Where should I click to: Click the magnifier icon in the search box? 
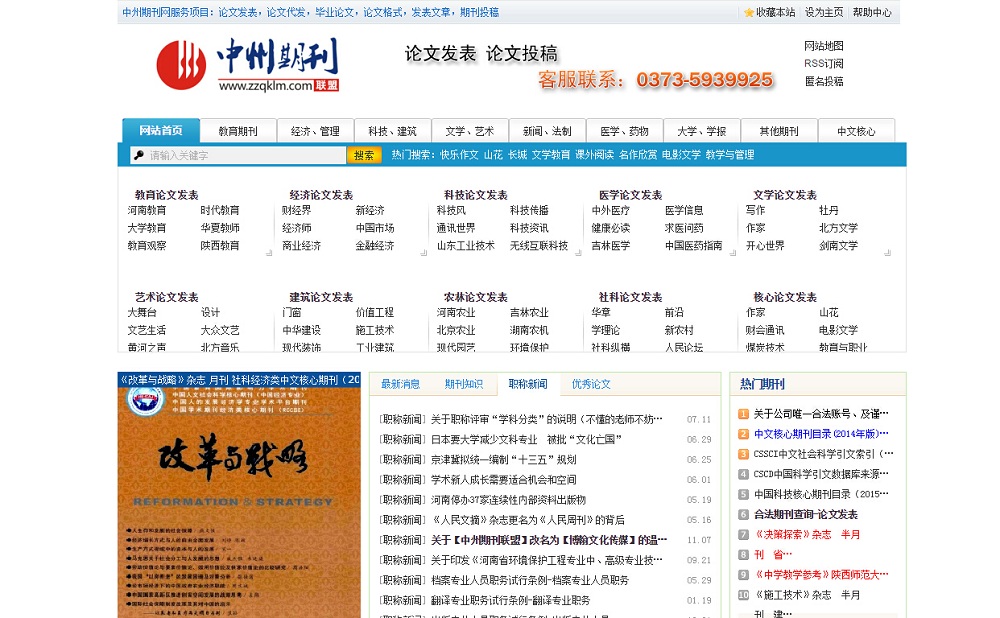(x=139, y=155)
